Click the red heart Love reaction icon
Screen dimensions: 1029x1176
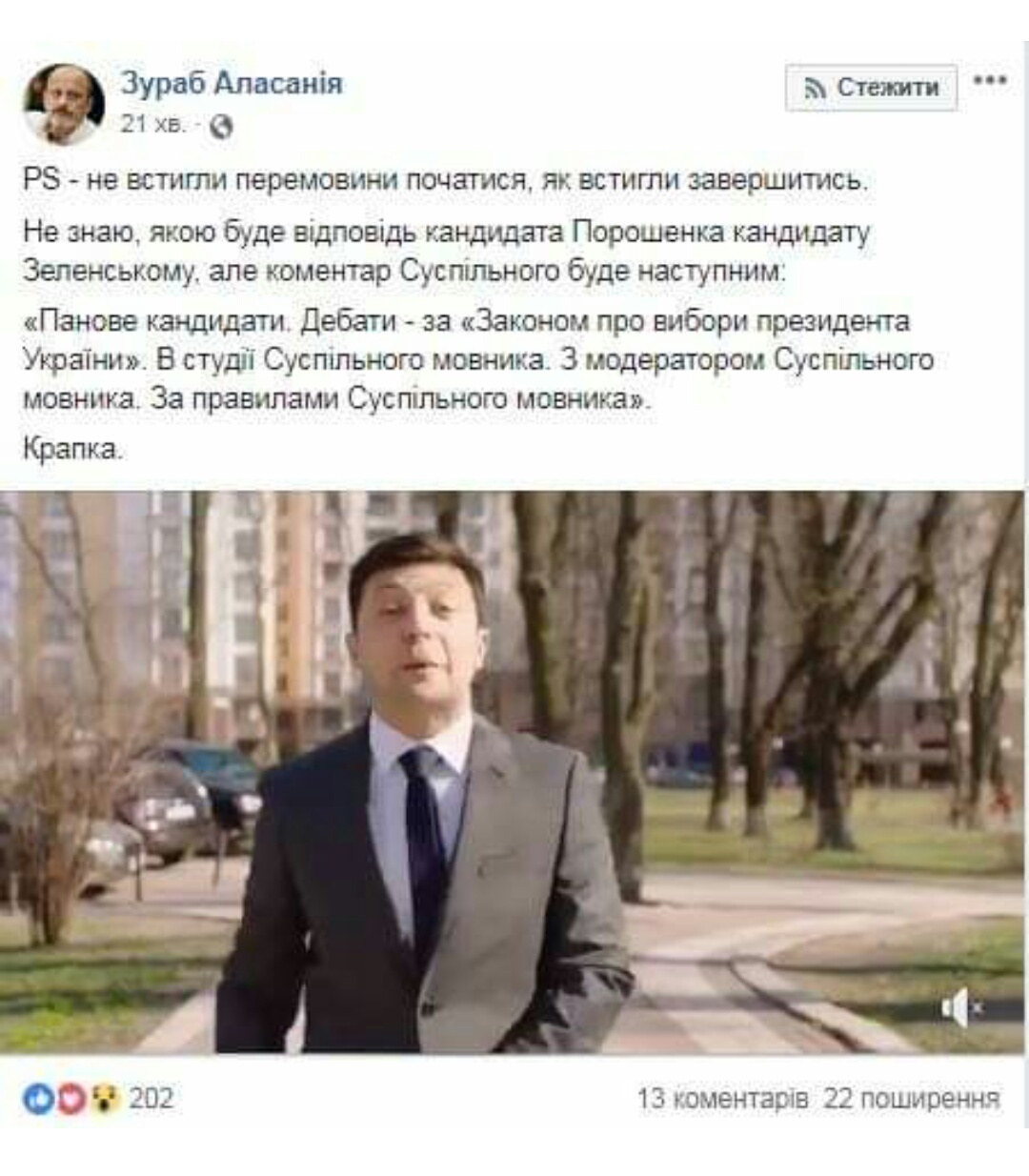71,1099
